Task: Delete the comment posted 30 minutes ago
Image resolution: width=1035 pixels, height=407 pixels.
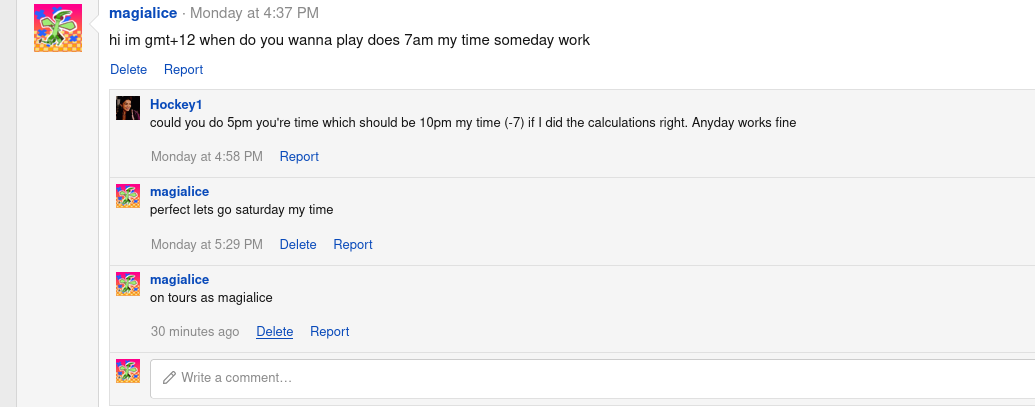Action: click(x=275, y=331)
